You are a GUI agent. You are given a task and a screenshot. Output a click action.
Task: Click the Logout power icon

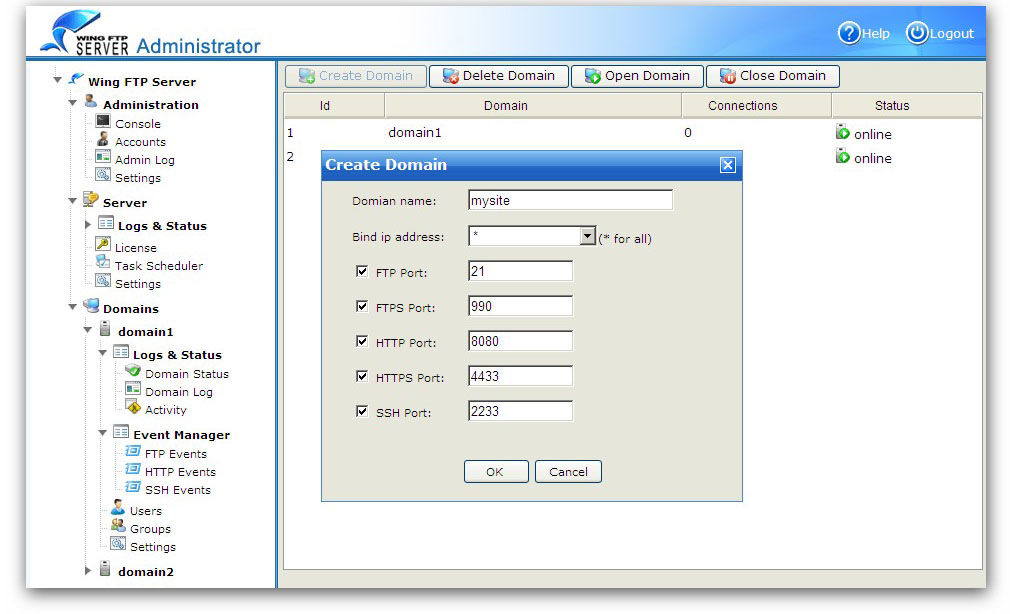917,33
